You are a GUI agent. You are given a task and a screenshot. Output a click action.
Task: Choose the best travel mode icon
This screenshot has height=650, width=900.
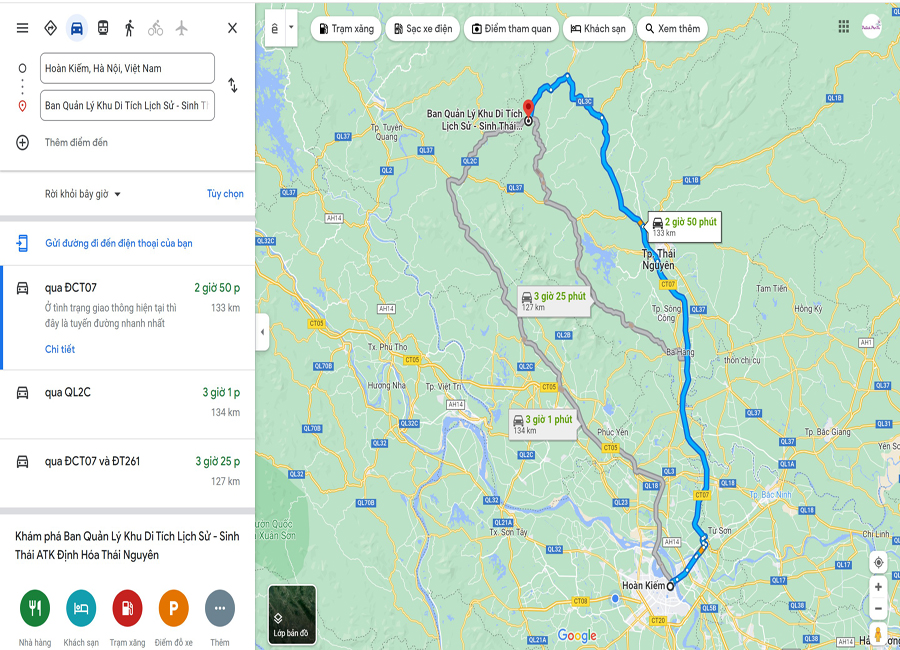tap(51, 28)
